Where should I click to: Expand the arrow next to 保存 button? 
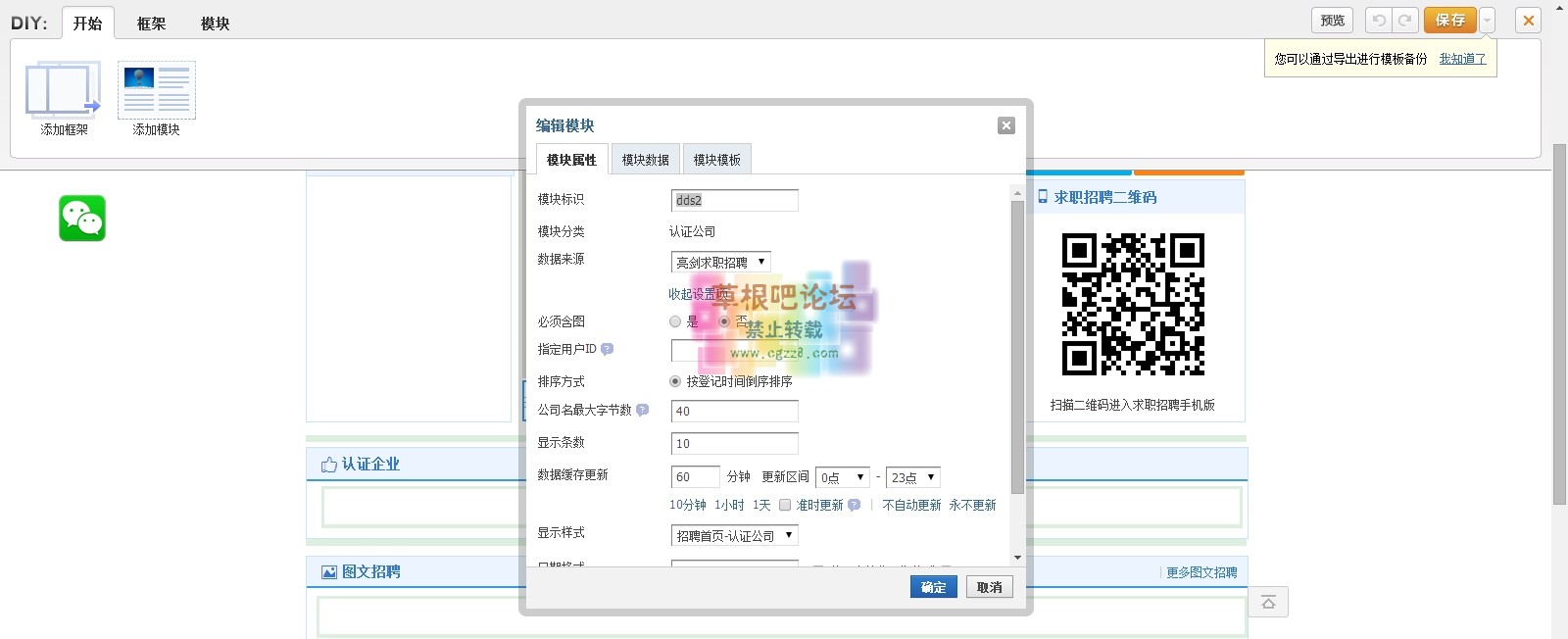[x=1488, y=21]
